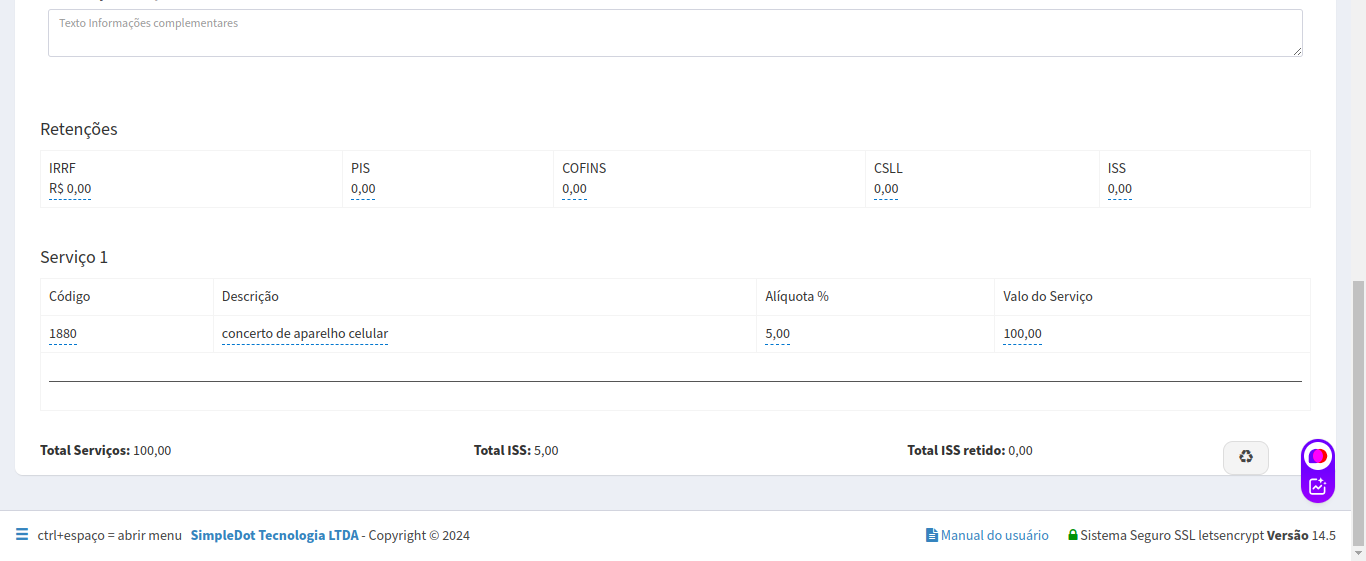1366x561 pixels.
Task: Click the text area resize handle
Action: coord(1297,51)
